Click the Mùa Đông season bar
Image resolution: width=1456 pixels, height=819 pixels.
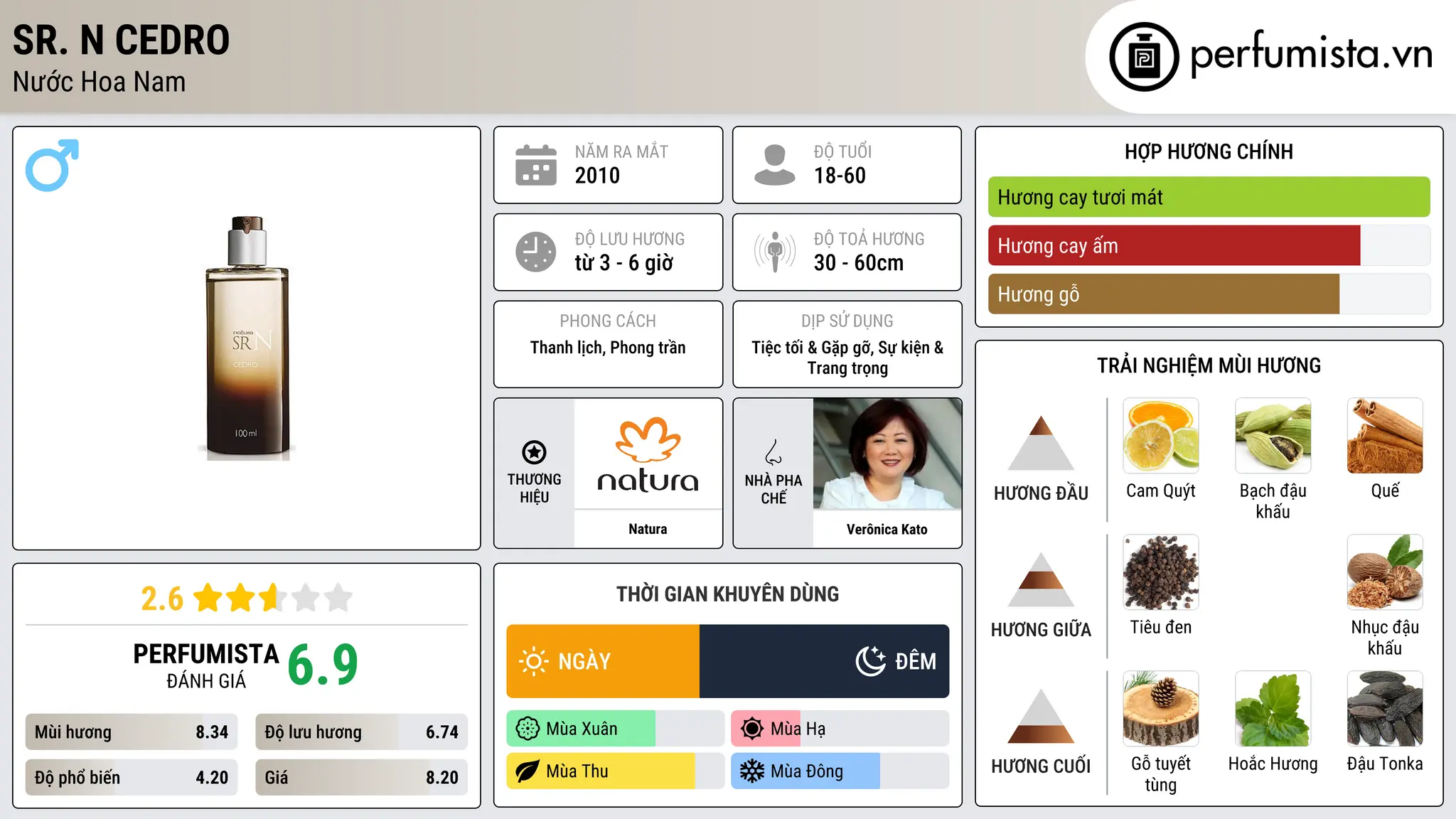pos(840,771)
